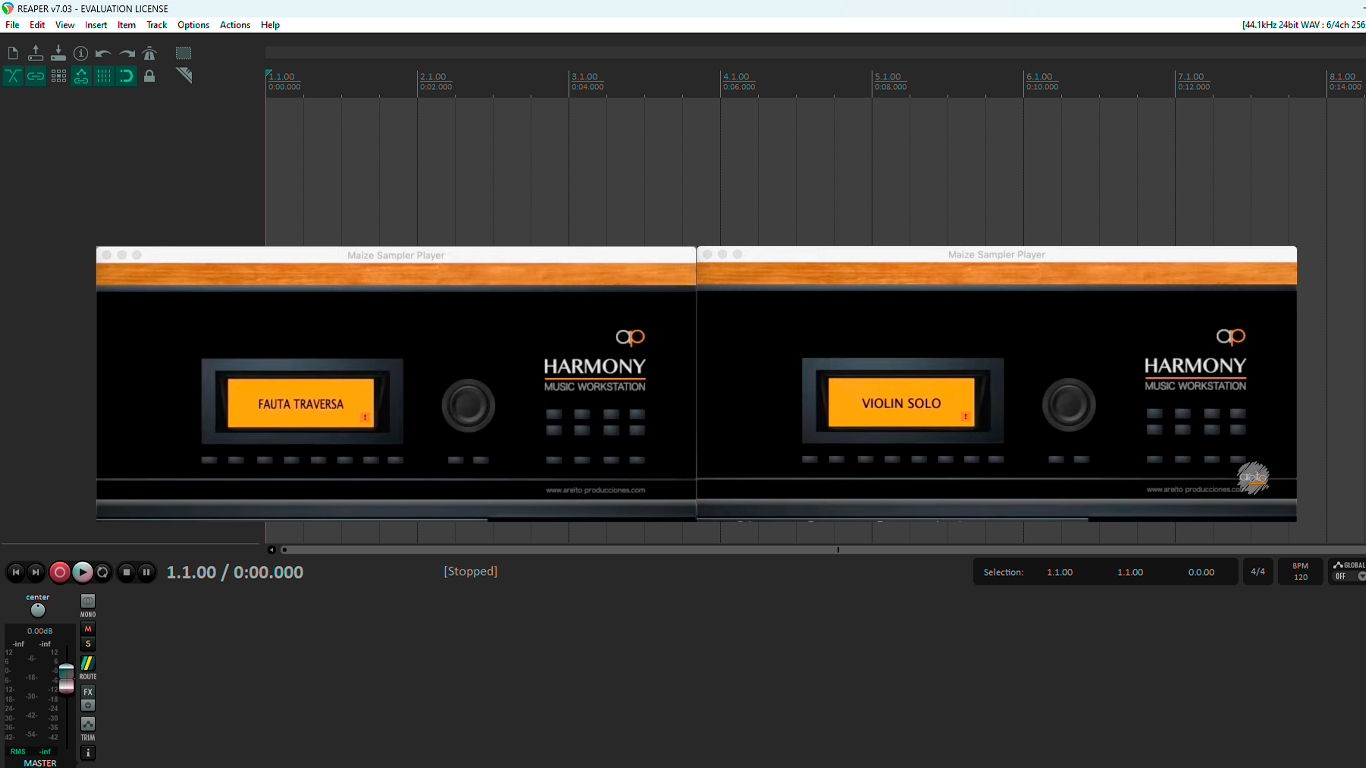Click the 4/4 time signature box
The height and width of the screenshot is (768, 1366).
tap(1258, 572)
